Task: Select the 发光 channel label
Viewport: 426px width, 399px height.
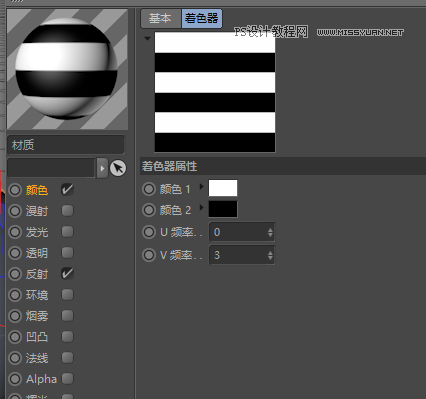Action: coord(37,232)
